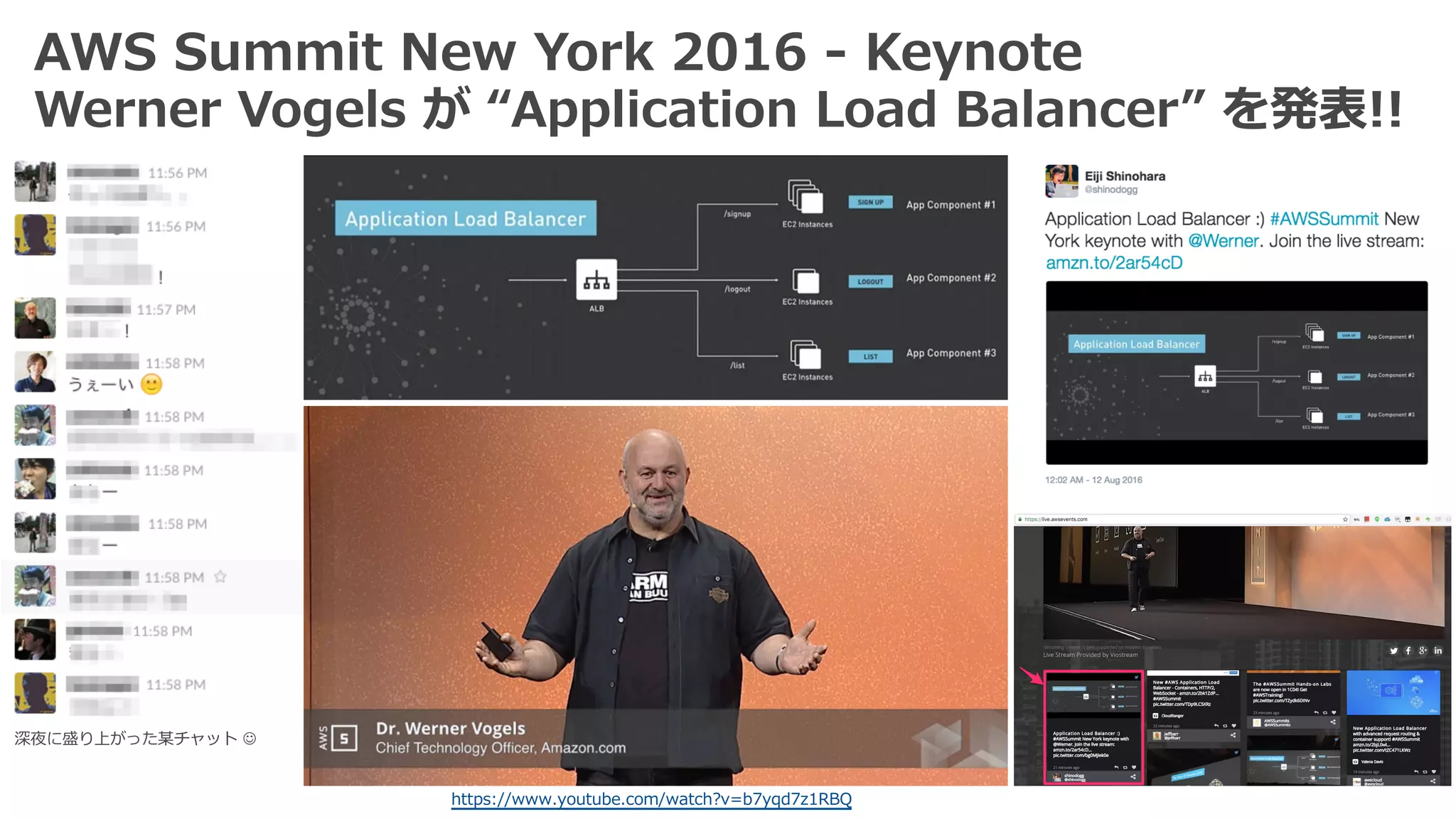This screenshot has height=819, width=1456.
Task: Click the SIGN UP label in diagram
Action: (x=870, y=203)
